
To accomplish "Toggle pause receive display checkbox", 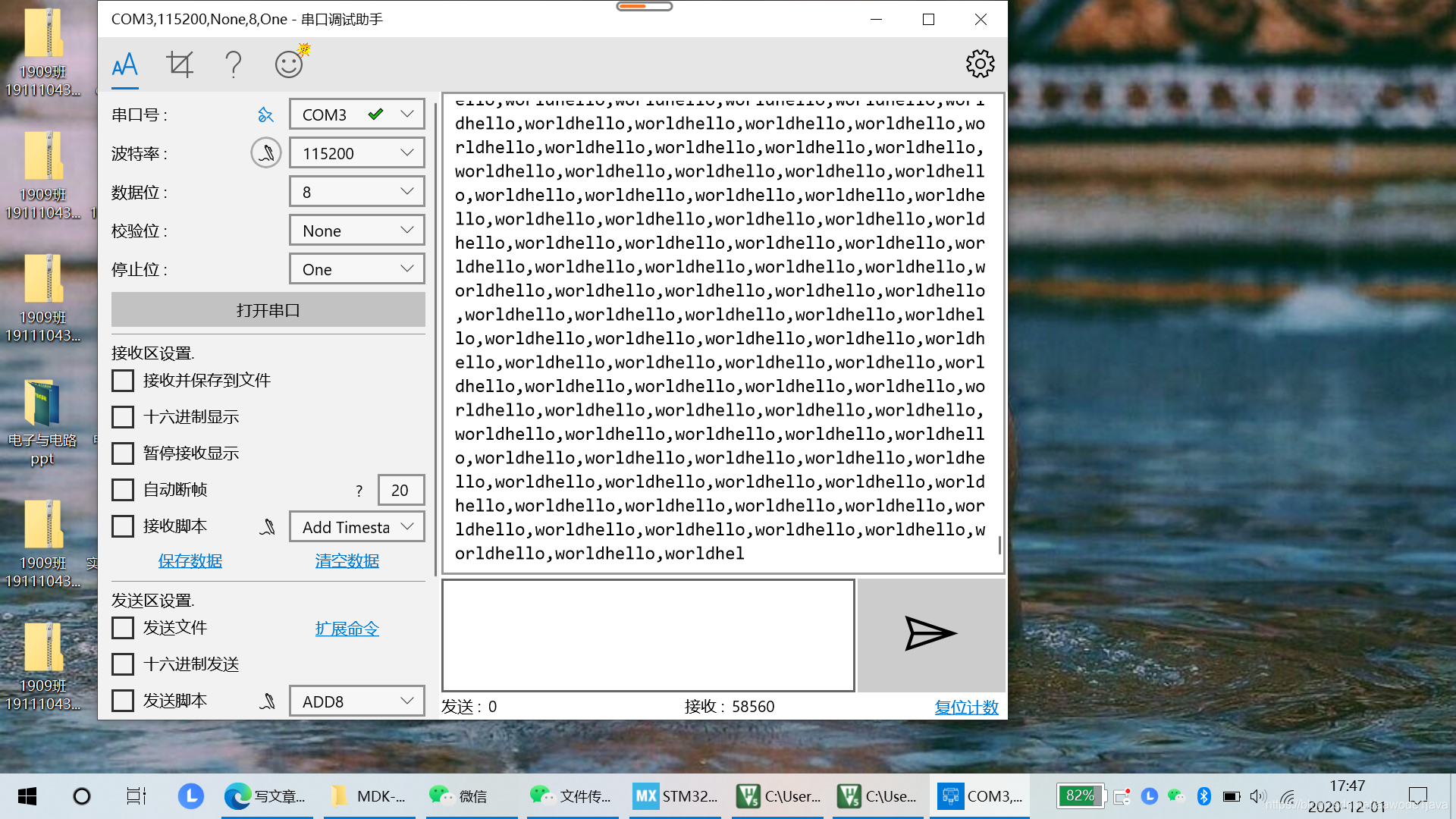I will [123, 453].
